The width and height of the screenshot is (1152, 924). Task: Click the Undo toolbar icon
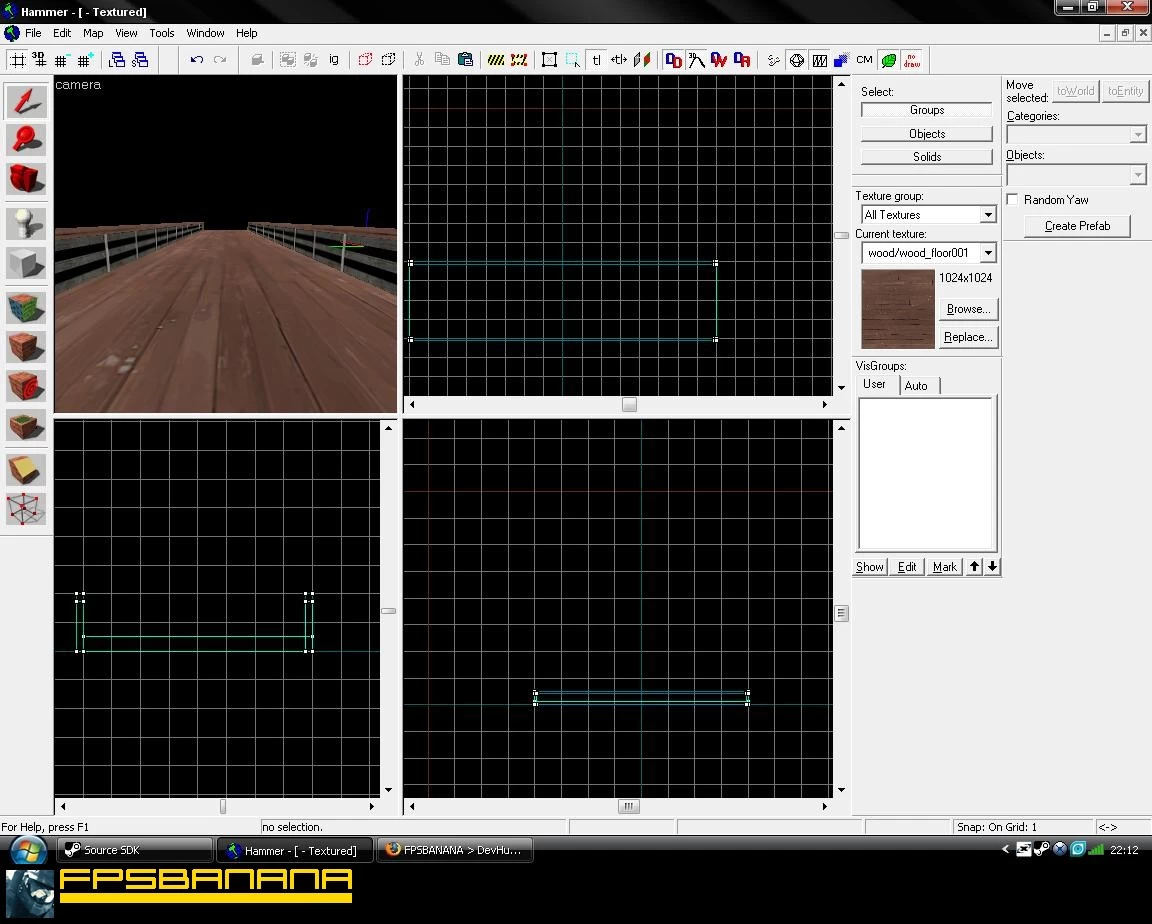click(x=196, y=60)
